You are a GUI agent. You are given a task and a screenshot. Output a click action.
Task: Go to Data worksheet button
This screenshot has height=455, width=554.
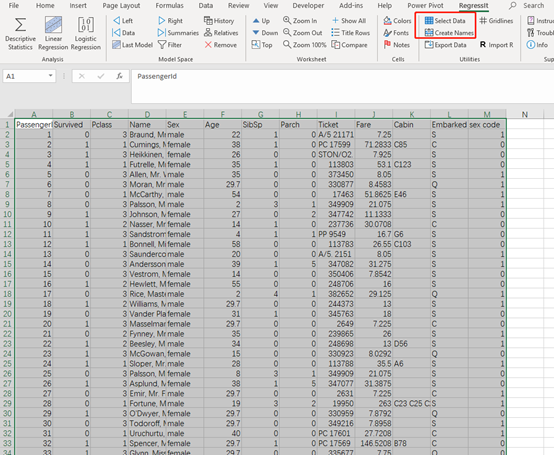[x=123, y=33]
